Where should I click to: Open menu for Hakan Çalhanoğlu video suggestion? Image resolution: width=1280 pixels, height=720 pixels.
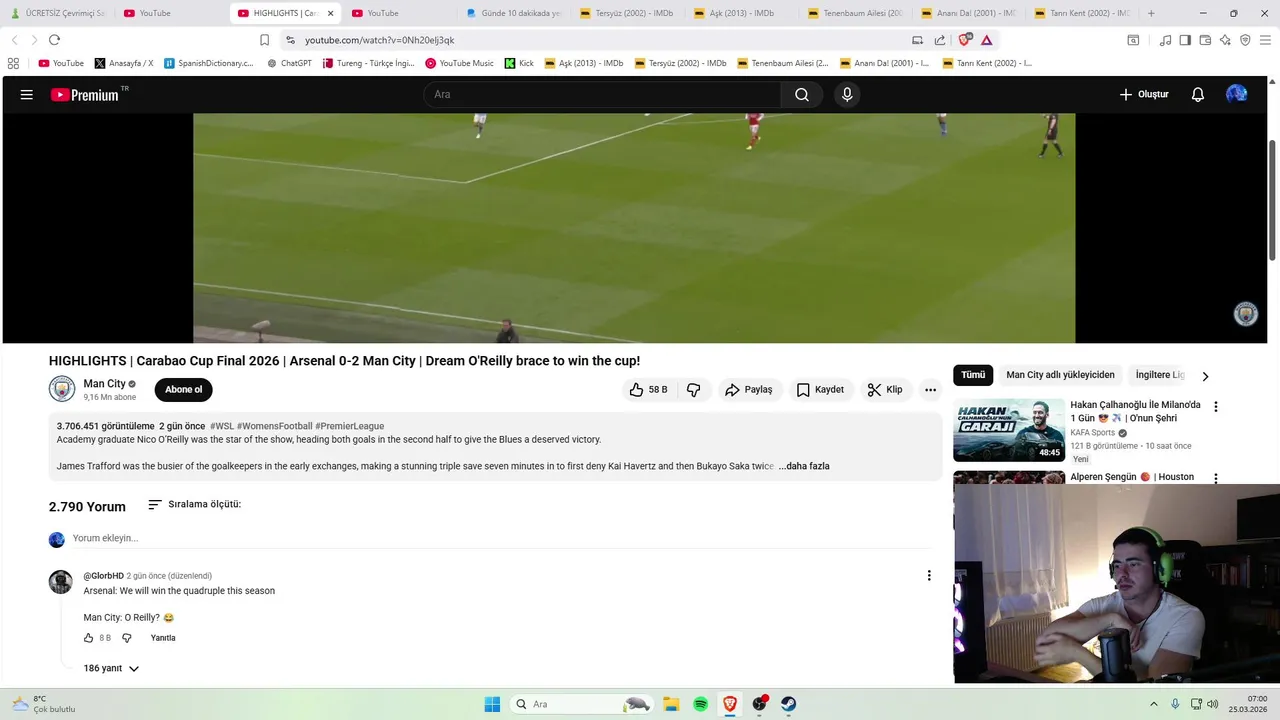(x=1216, y=407)
